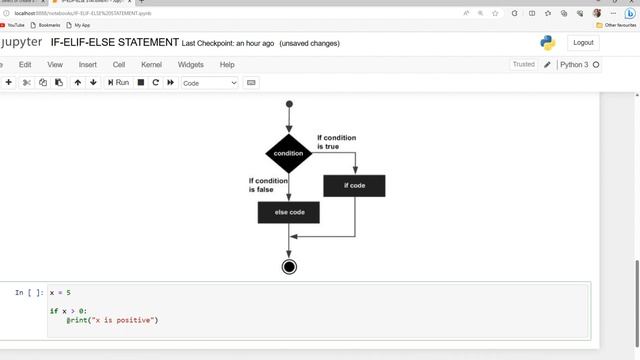
Task: Click the zoom magnifier icon in address bar
Action: click(481, 13)
